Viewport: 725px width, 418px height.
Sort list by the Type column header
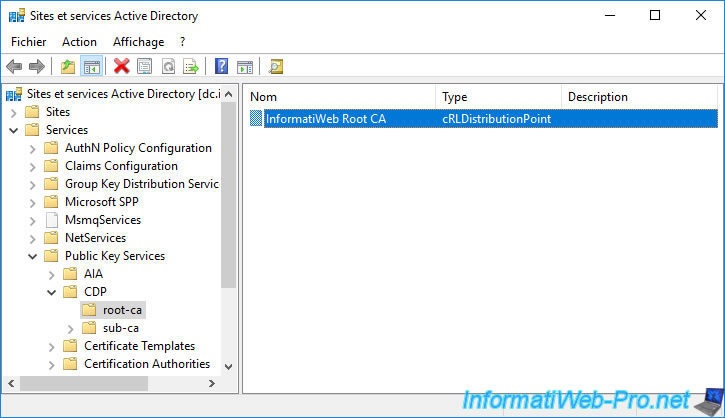(497, 97)
